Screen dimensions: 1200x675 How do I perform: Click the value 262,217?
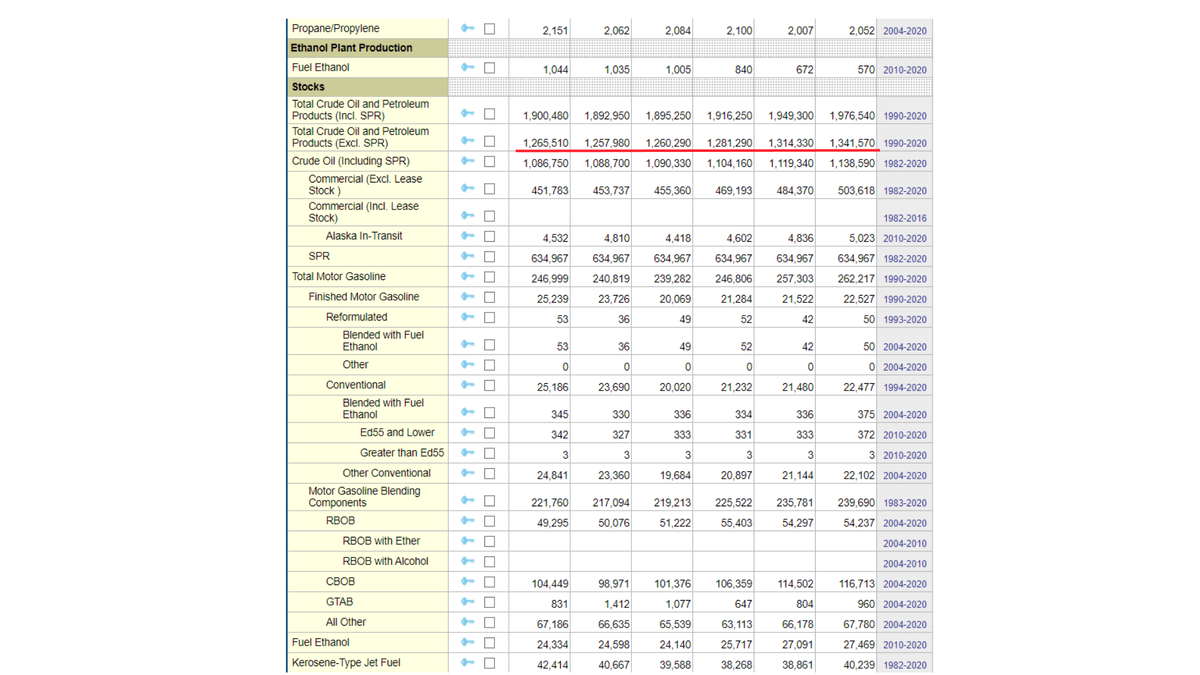[856, 279]
